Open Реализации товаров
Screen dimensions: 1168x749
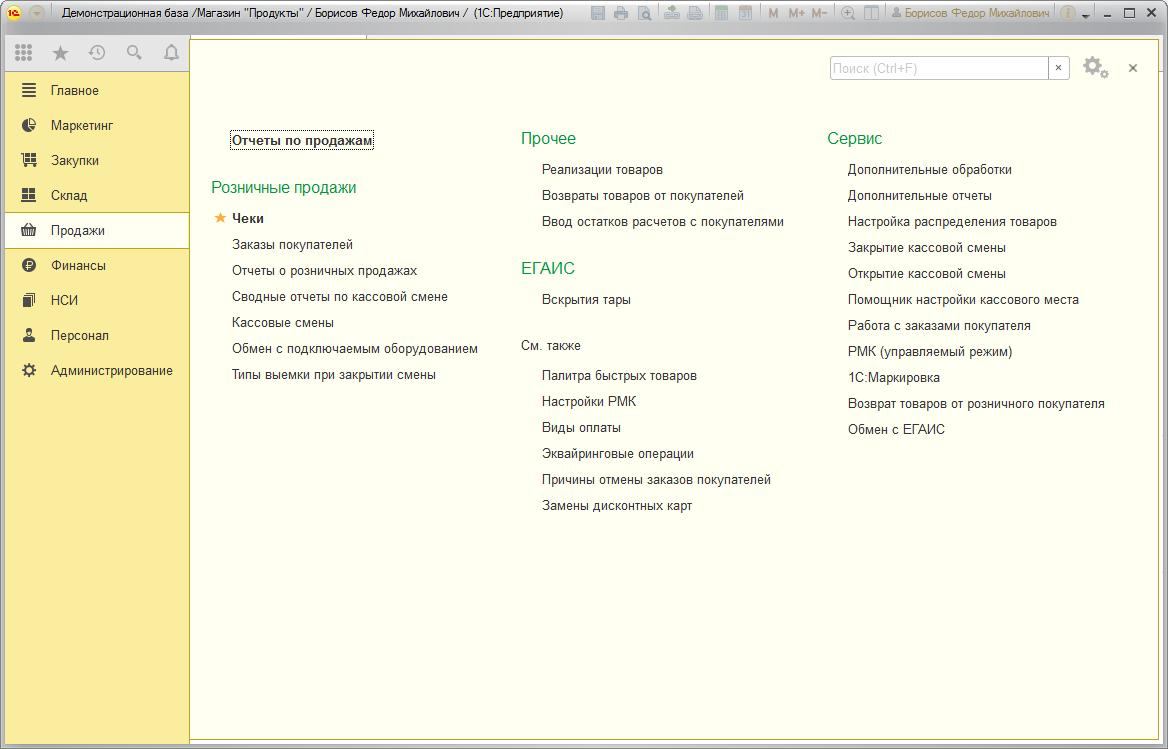[602, 170]
